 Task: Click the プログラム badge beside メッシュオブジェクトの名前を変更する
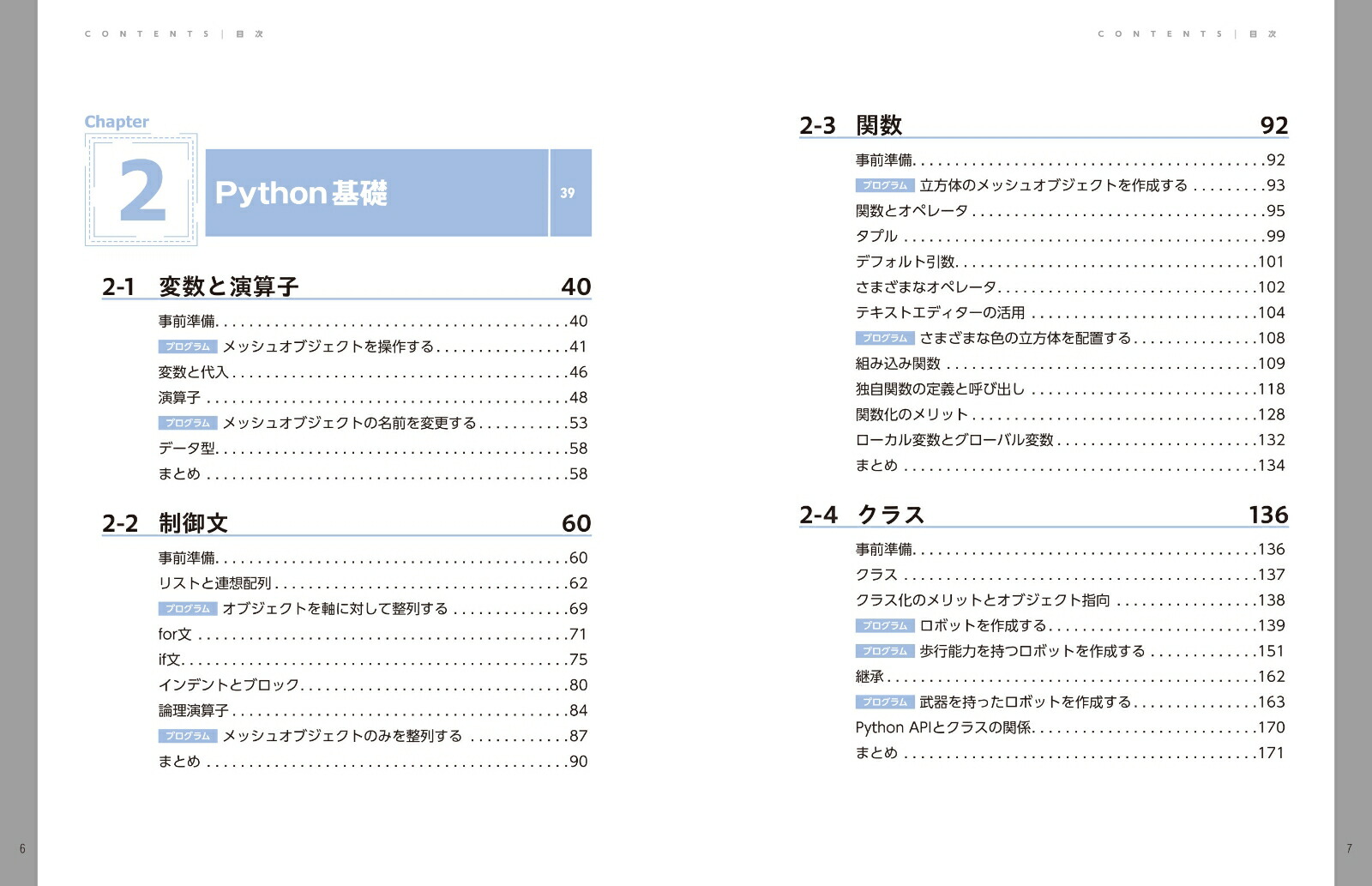[190, 423]
